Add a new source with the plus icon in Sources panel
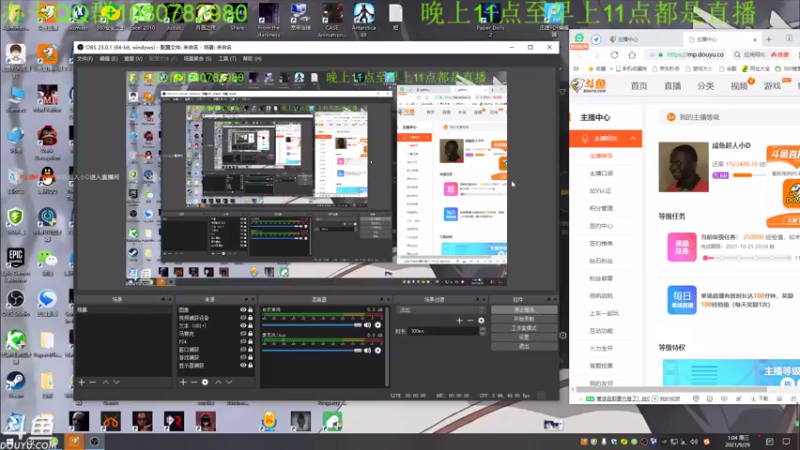This screenshot has width=800, height=450. [183, 382]
